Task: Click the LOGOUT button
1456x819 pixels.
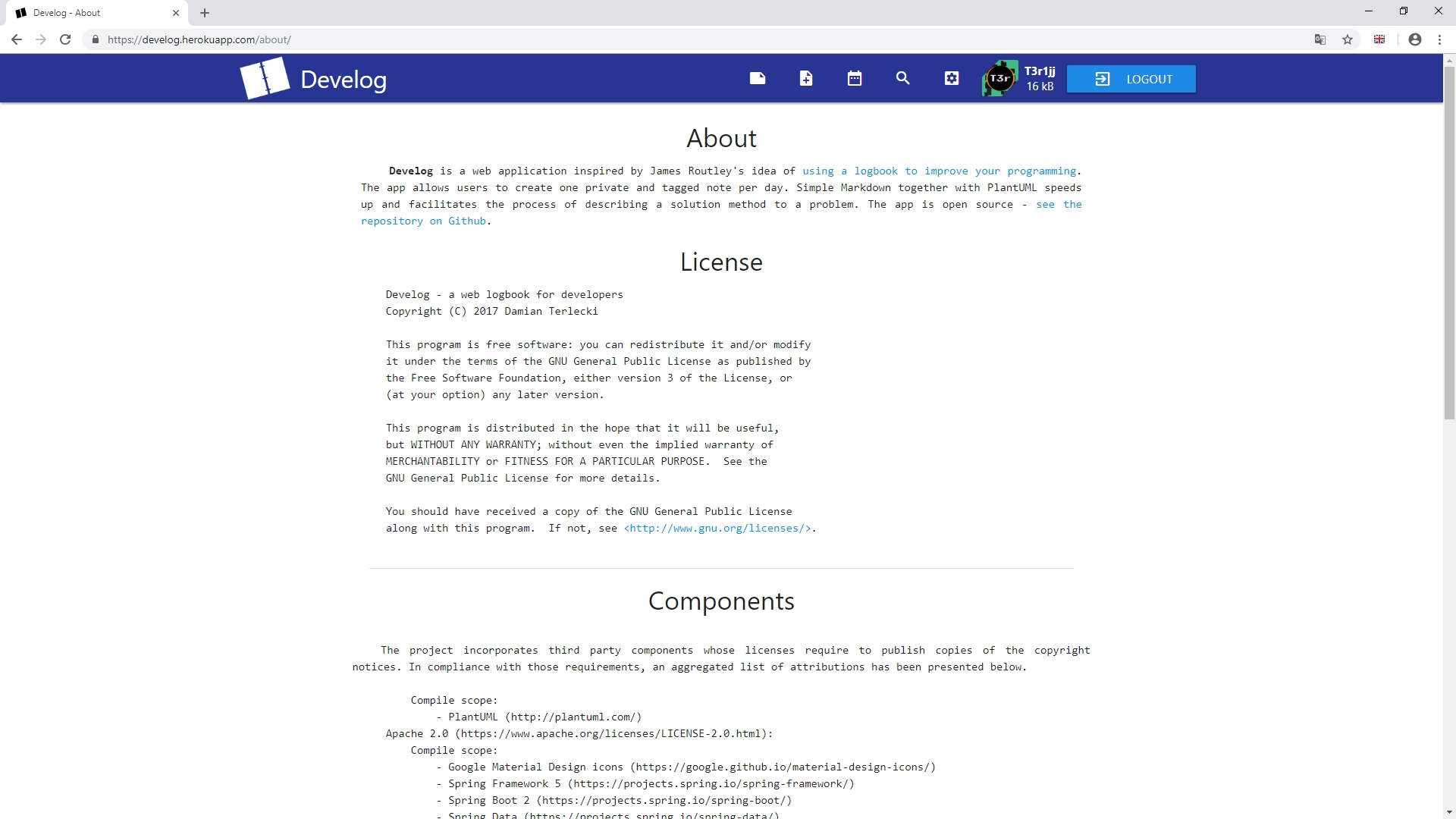Action: tap(1131, 79)
